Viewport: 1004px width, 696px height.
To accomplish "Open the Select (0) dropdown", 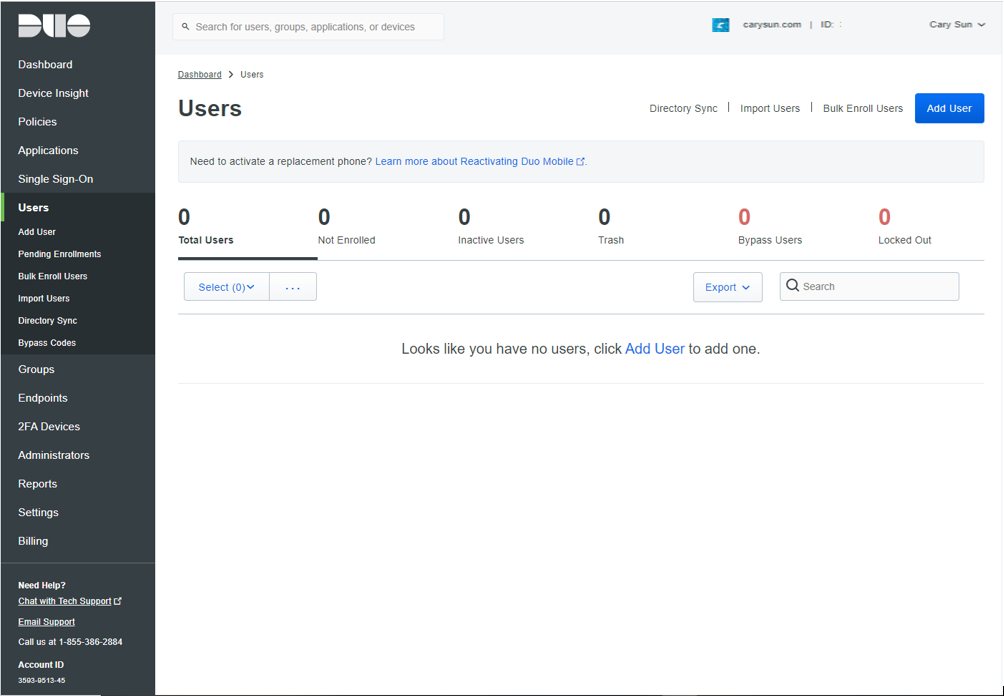I will 226,287.
